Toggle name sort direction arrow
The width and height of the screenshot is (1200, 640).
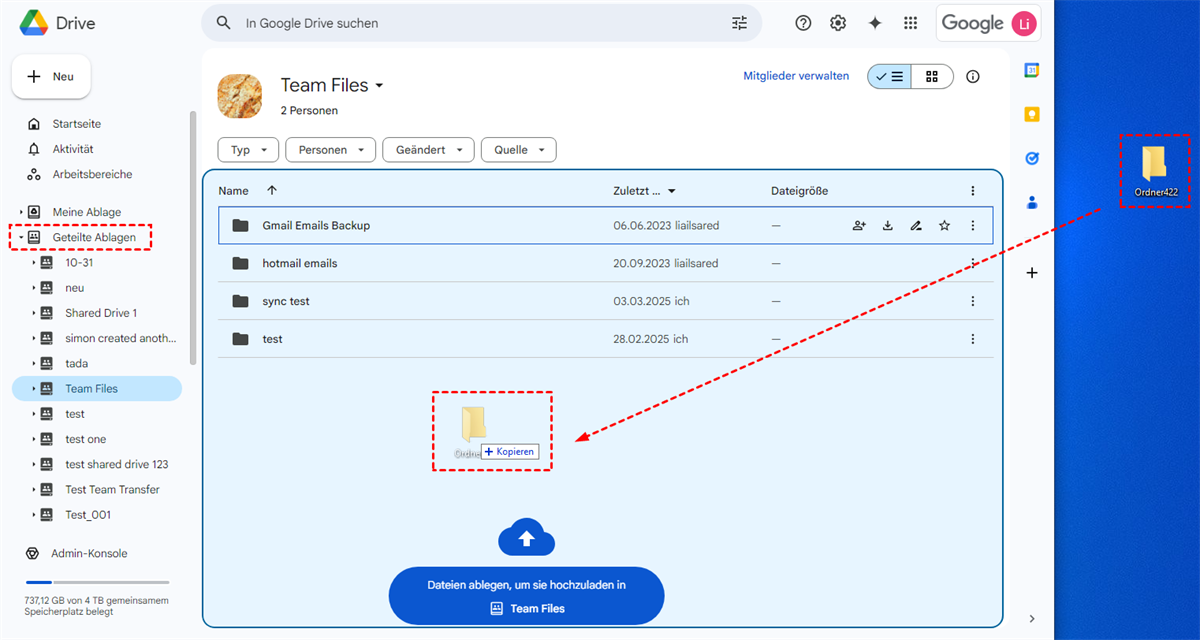[272, 191]
